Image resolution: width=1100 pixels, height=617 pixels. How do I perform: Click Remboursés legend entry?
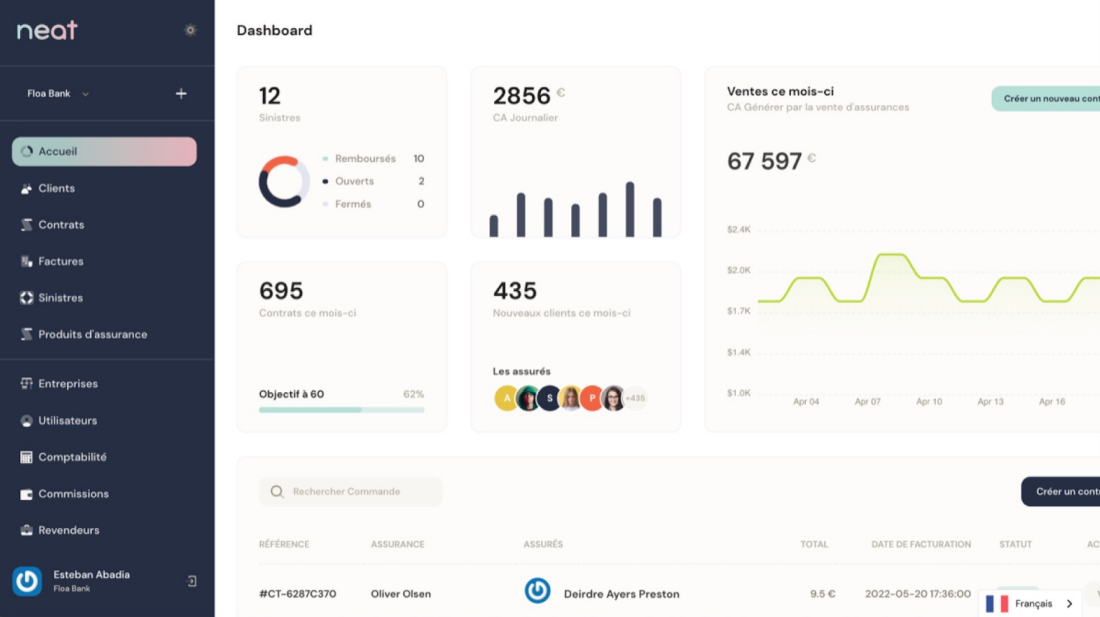click(x=373, y=158)
